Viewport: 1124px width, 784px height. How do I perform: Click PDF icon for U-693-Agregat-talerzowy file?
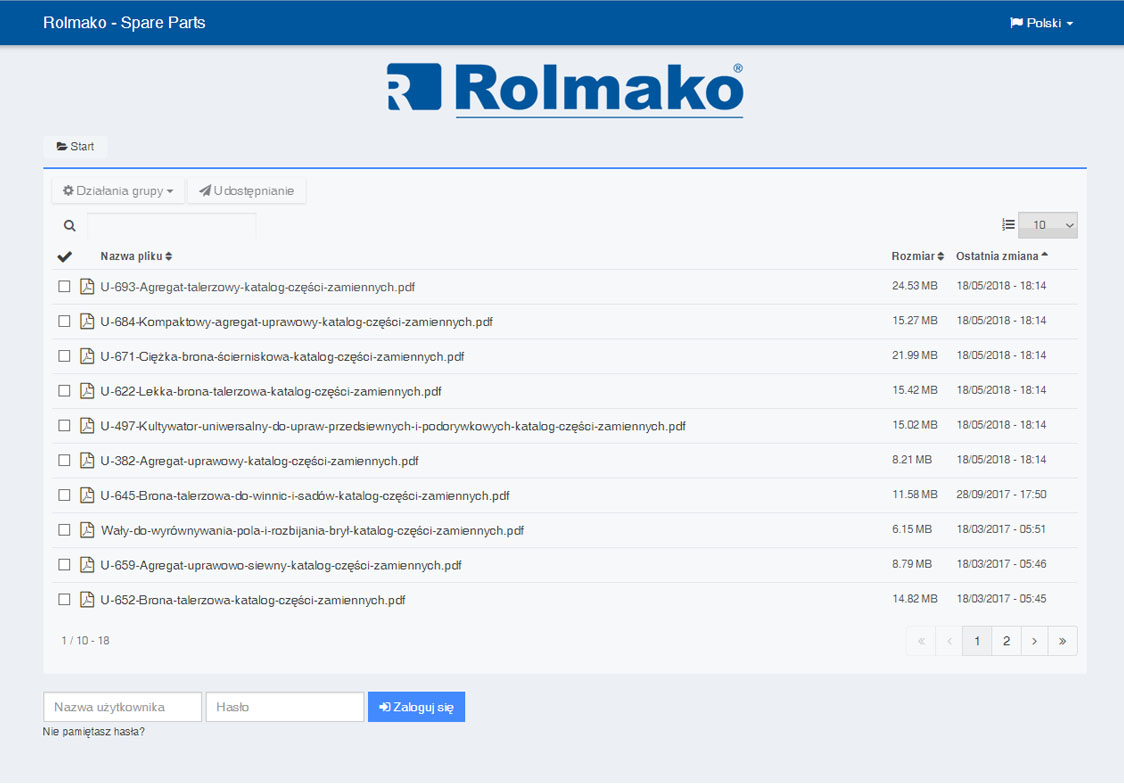tap(87, 287)
